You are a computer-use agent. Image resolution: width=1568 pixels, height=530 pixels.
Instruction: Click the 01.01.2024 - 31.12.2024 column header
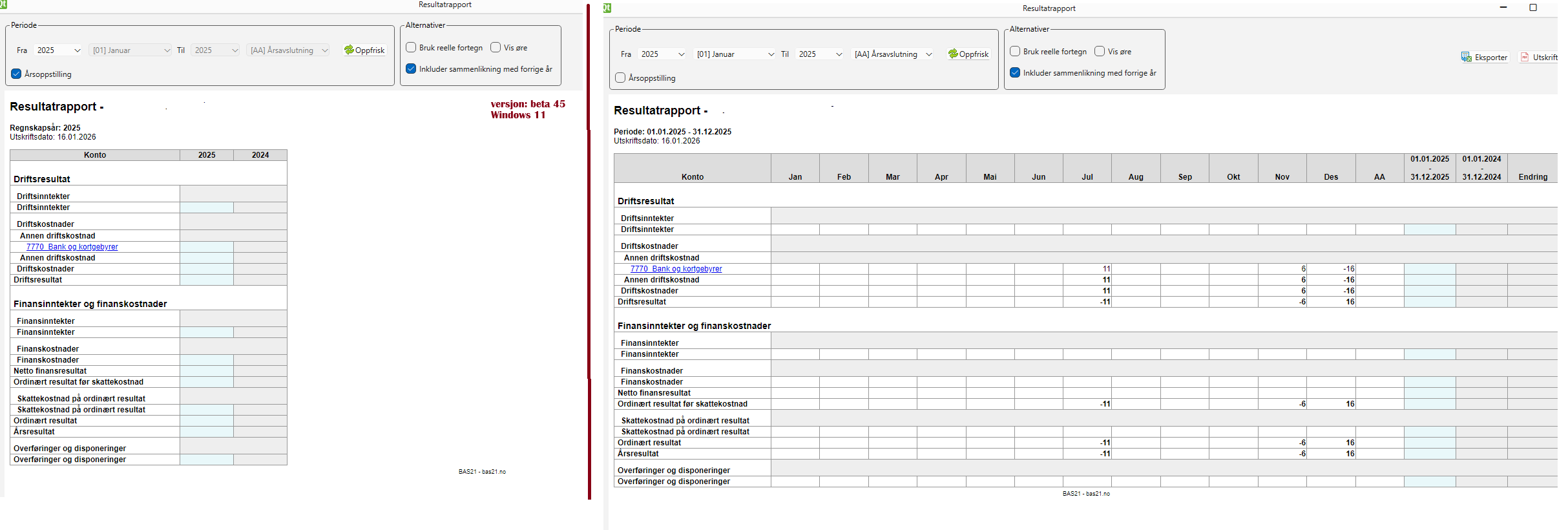click(1481, 168)
